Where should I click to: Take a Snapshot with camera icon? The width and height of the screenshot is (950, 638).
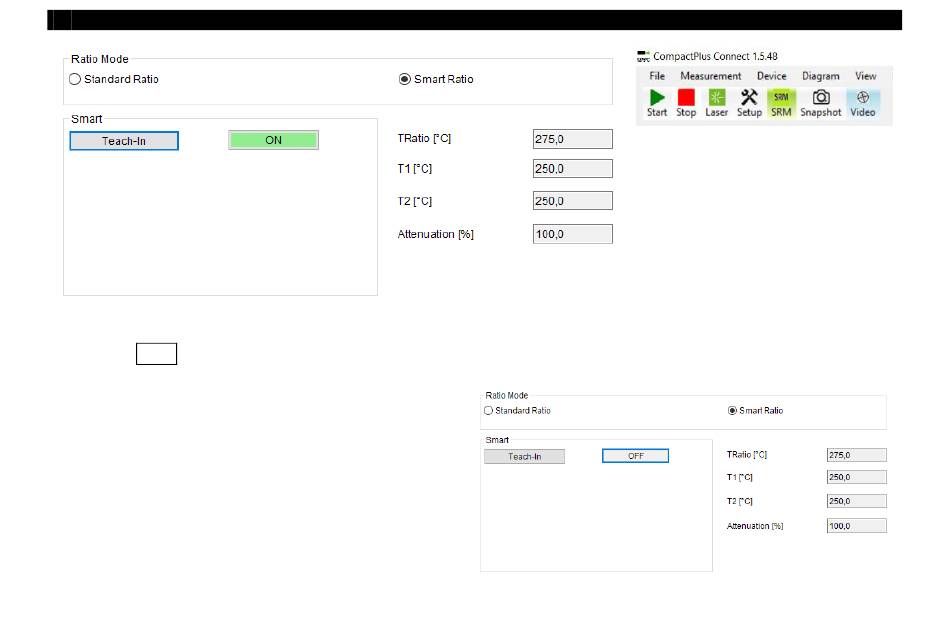click(x=821, y=98)
